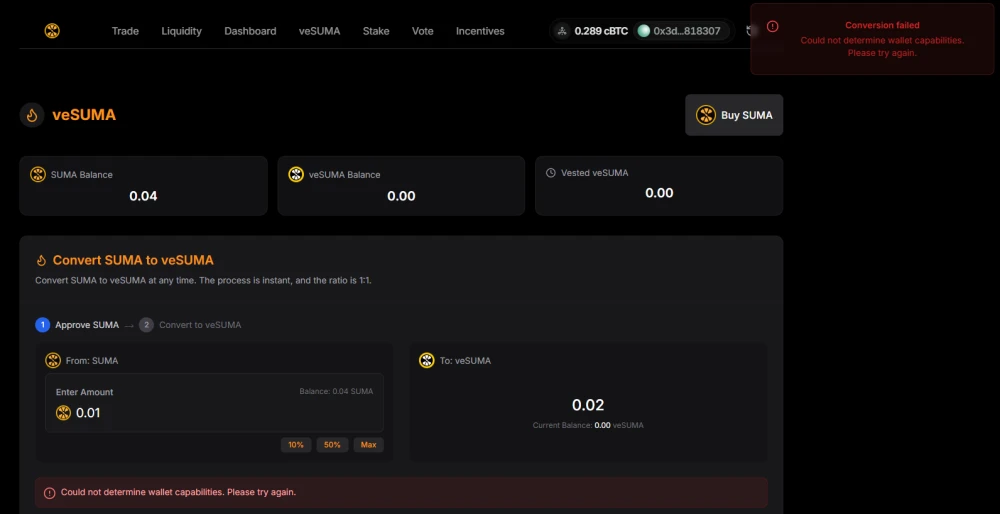
Task: Click the SUMA Balance token icon
Action: click(38, 174)
